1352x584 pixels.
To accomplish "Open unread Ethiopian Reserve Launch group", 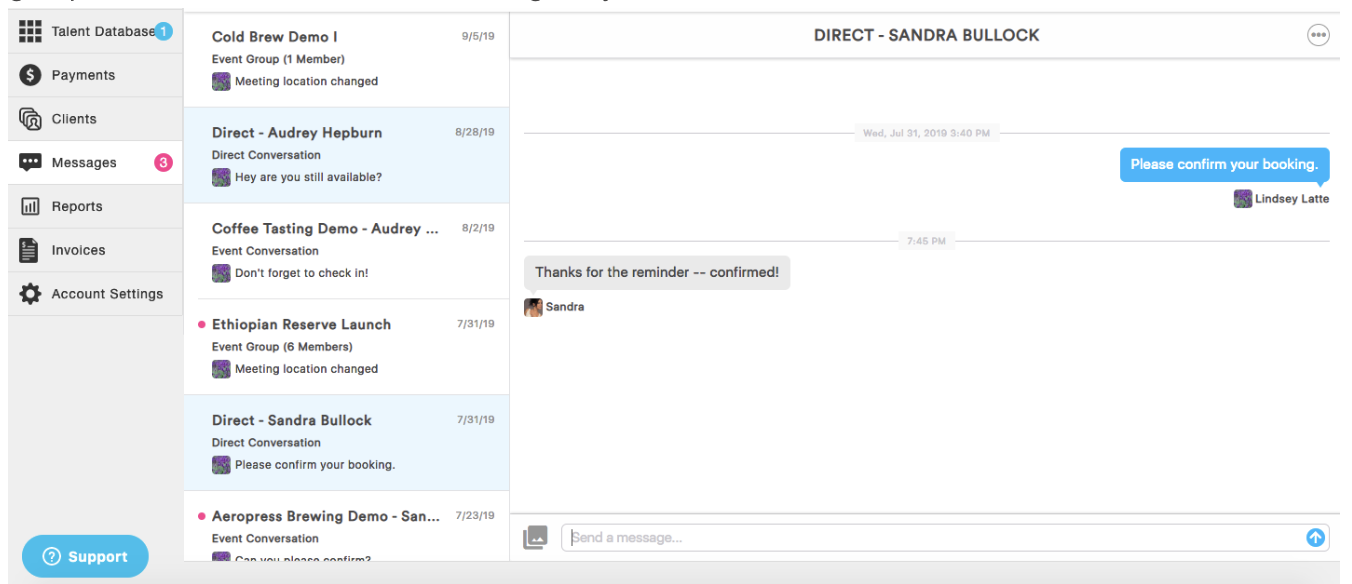I will (x=346, y=346).
